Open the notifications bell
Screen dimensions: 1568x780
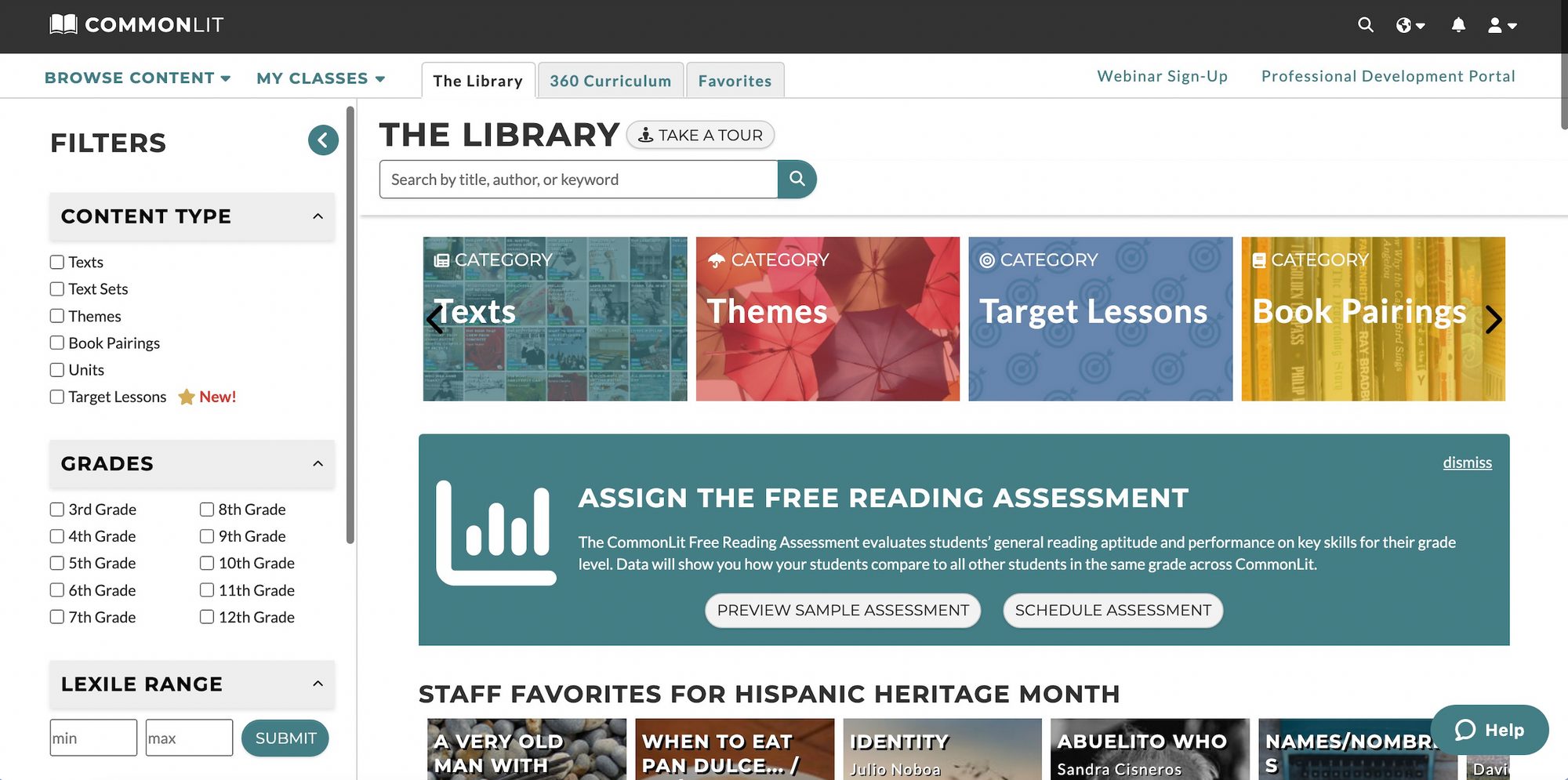coord(1458,25)
